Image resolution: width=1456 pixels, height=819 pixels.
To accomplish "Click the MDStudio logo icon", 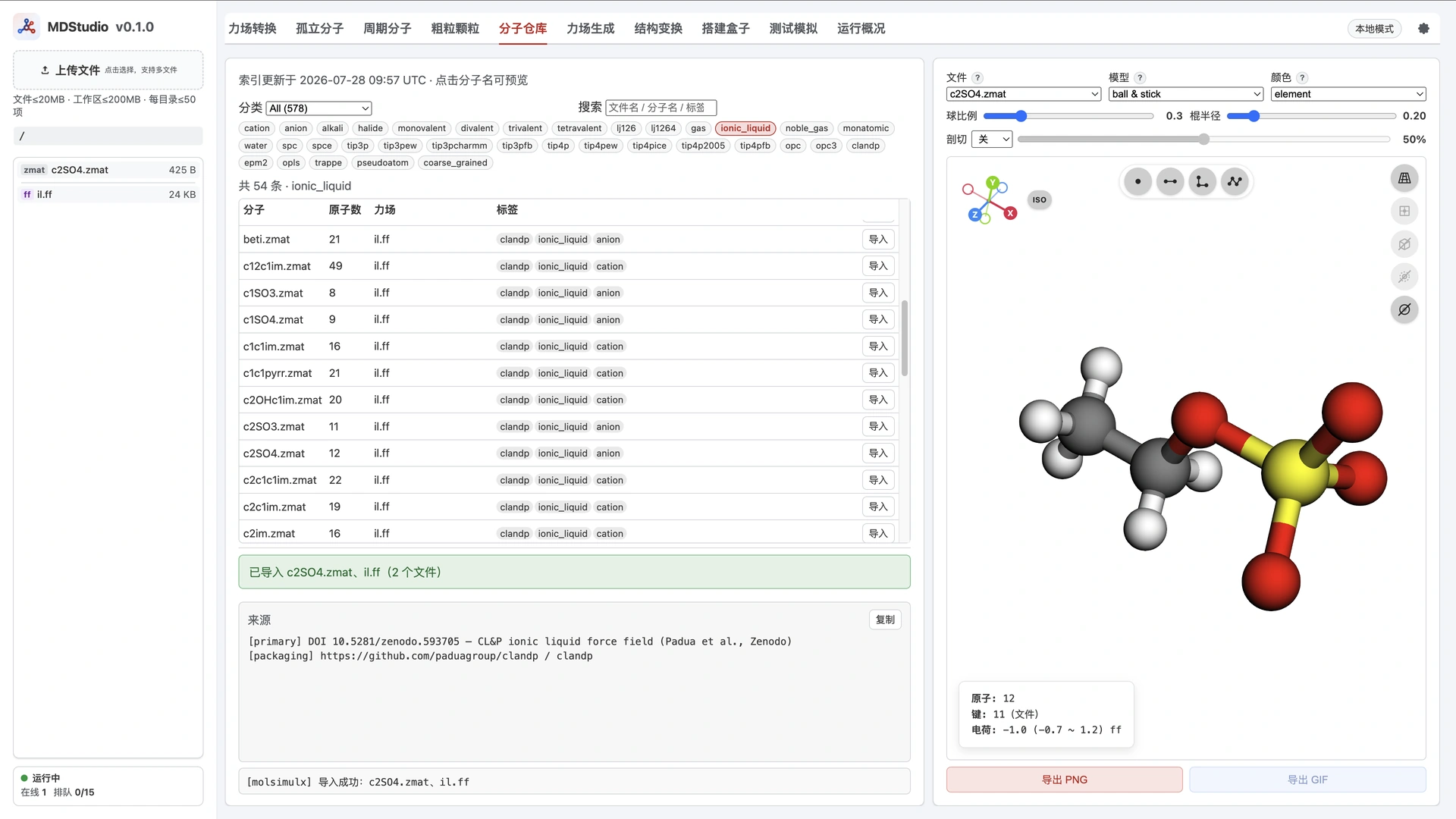I will [27, 27].
